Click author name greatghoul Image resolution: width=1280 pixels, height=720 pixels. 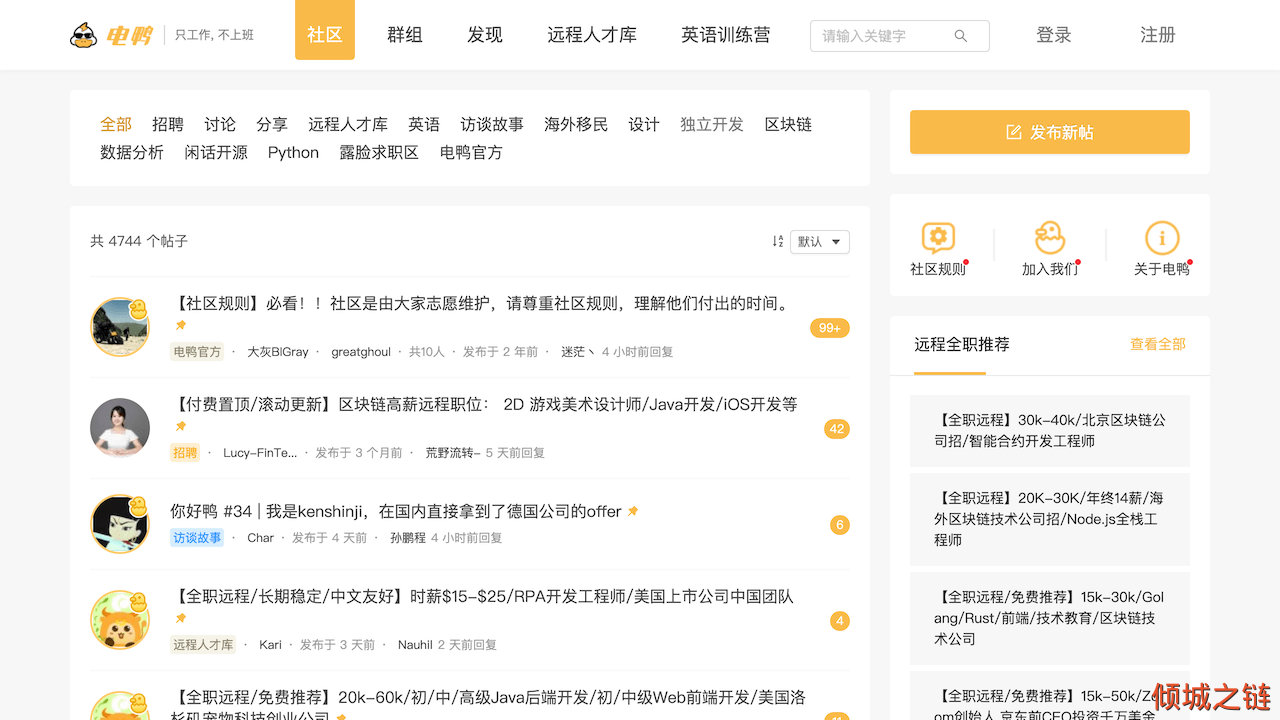click(361, 352)
